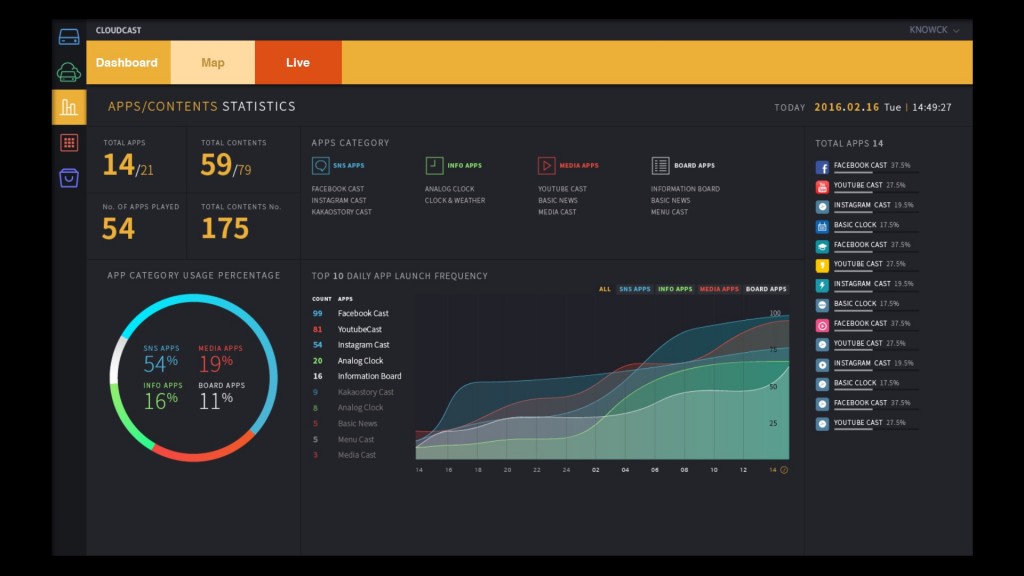
Task: Select KAKAOSTORY CAST under SNS Apps
Action: tap(342, 212)
